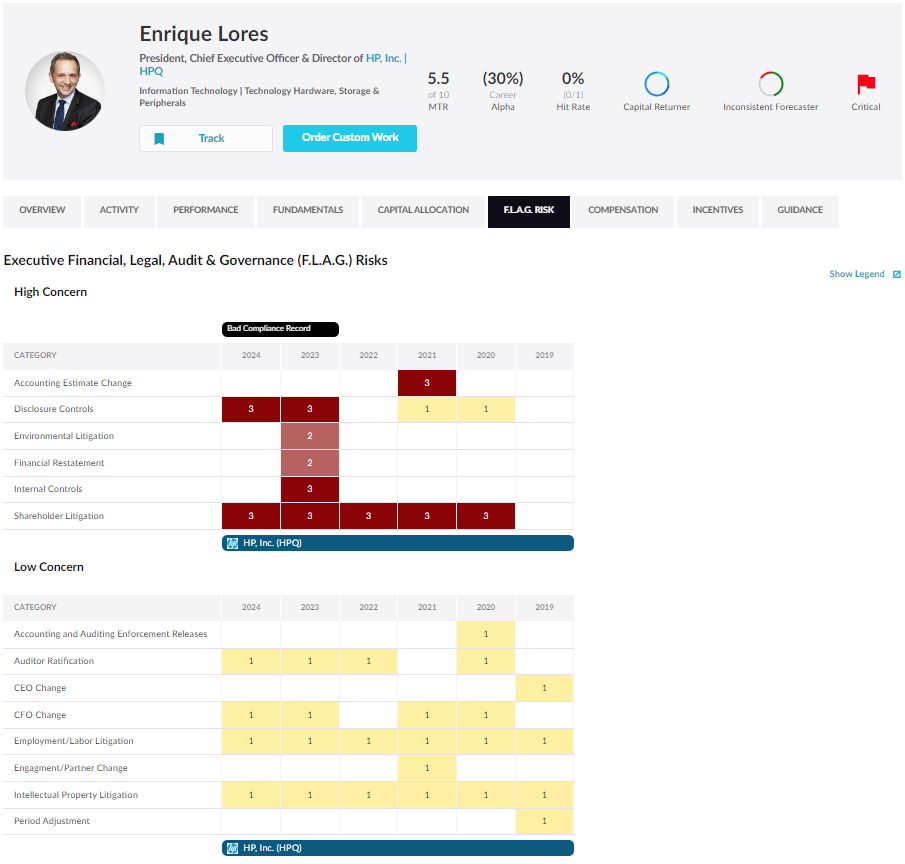
Task: Click the Track button
Action: pos(205,139)
